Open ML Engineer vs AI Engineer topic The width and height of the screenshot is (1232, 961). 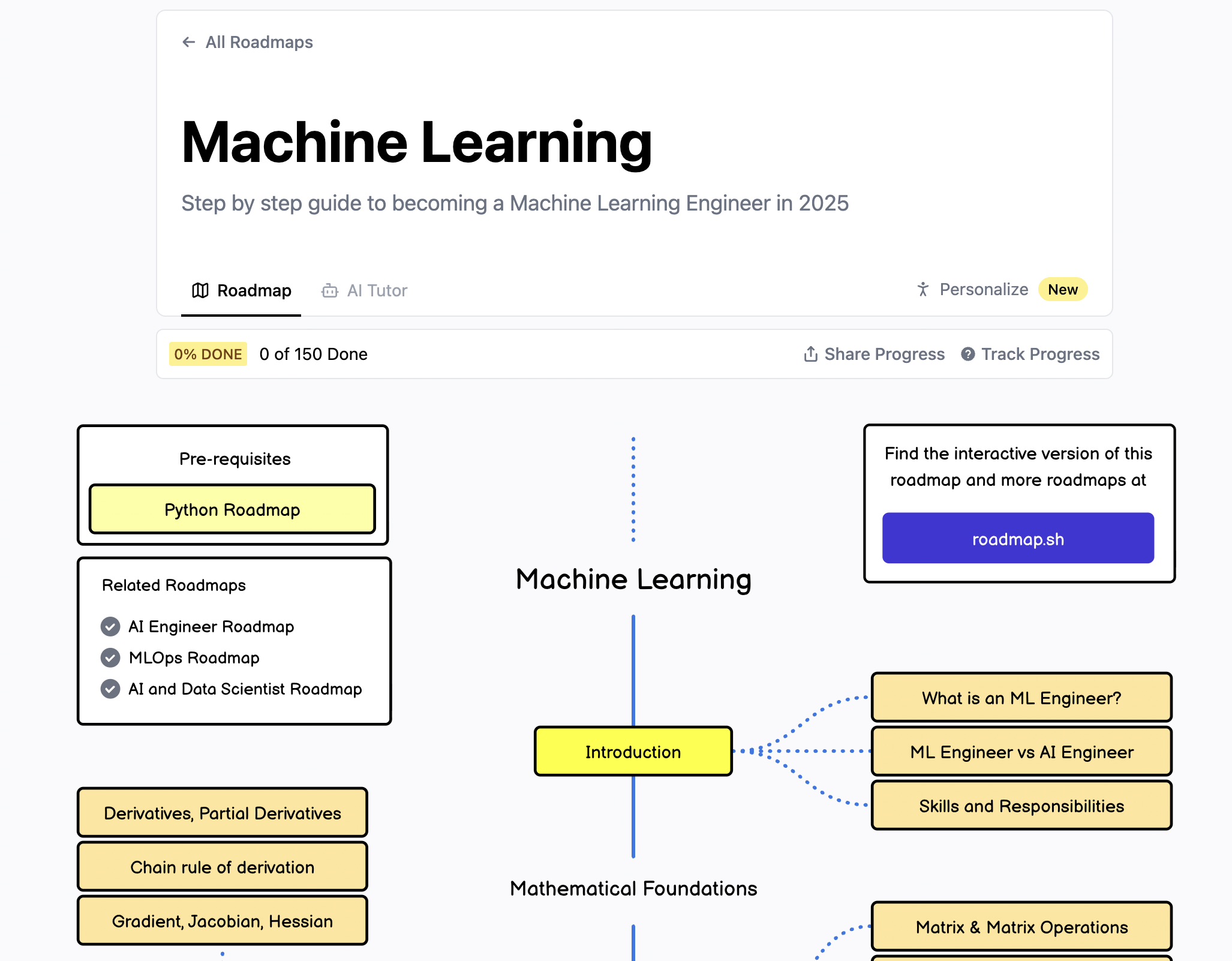(x=1021, y=752)
